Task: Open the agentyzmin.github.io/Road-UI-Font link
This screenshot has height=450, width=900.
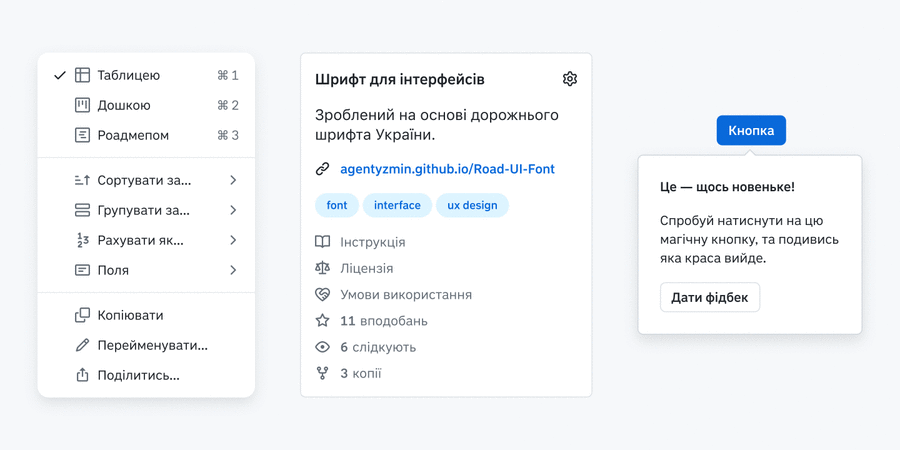Action: [447, 169]
